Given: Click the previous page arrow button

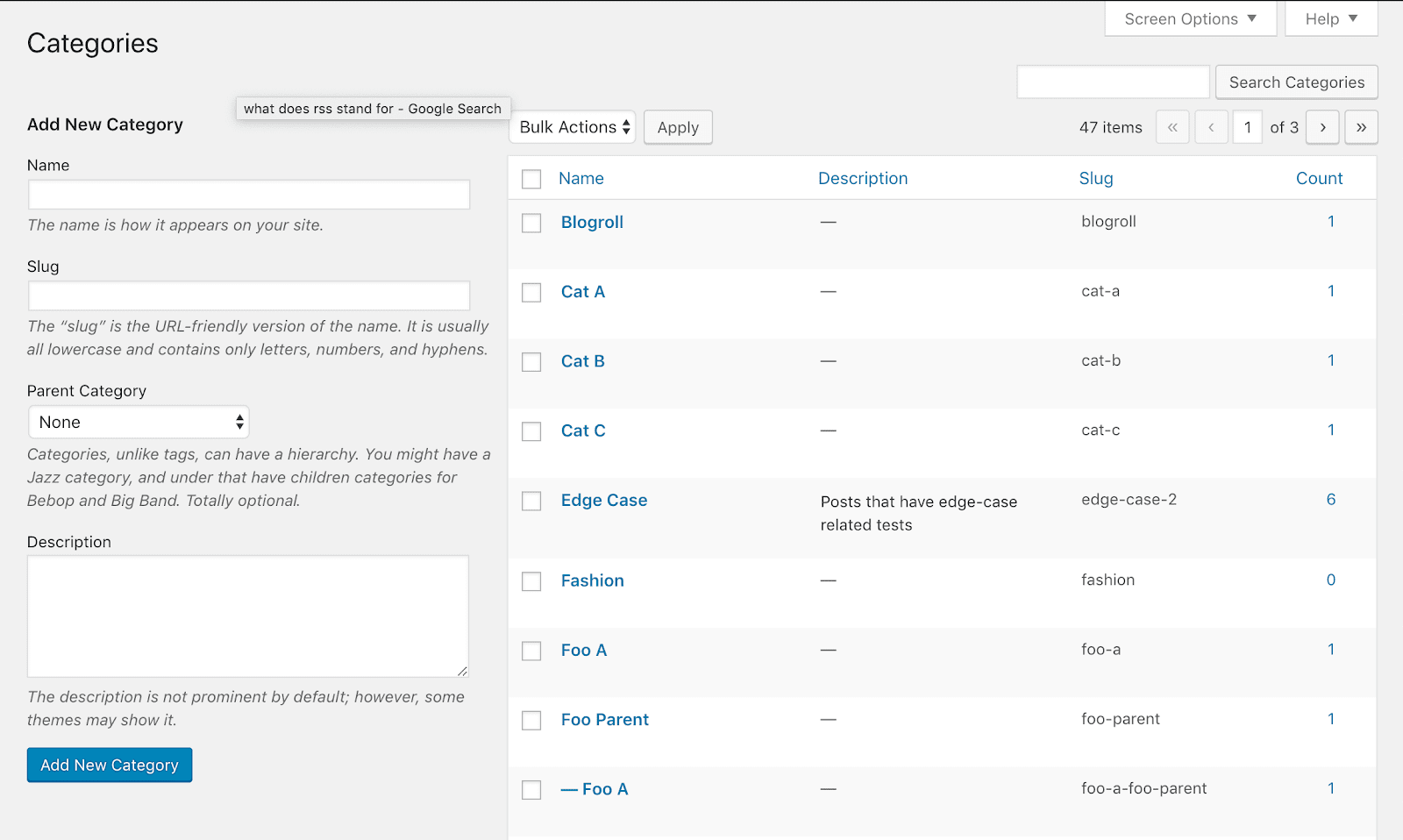Looking at the screenshot, I should pos(1211,127).
